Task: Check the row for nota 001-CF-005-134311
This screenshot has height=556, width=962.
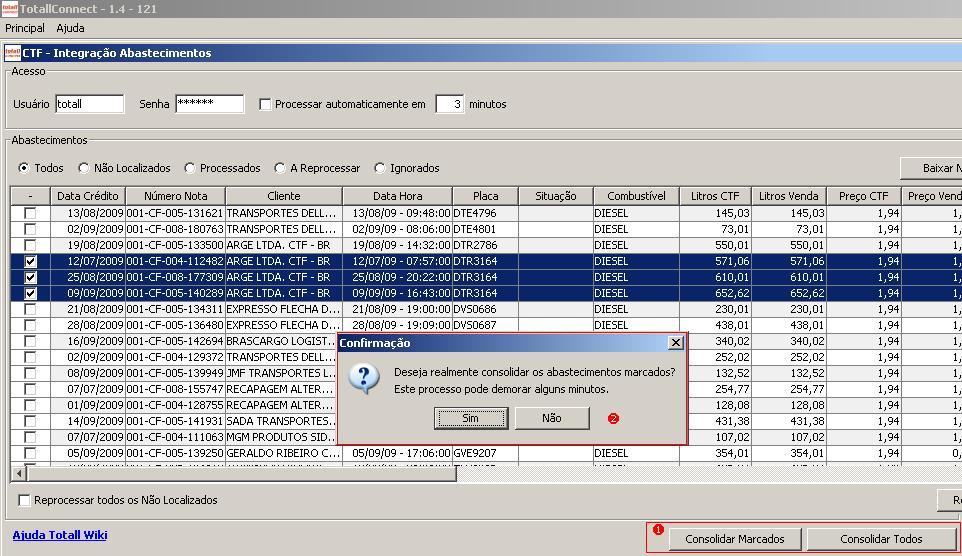Action: click(30, 309)
